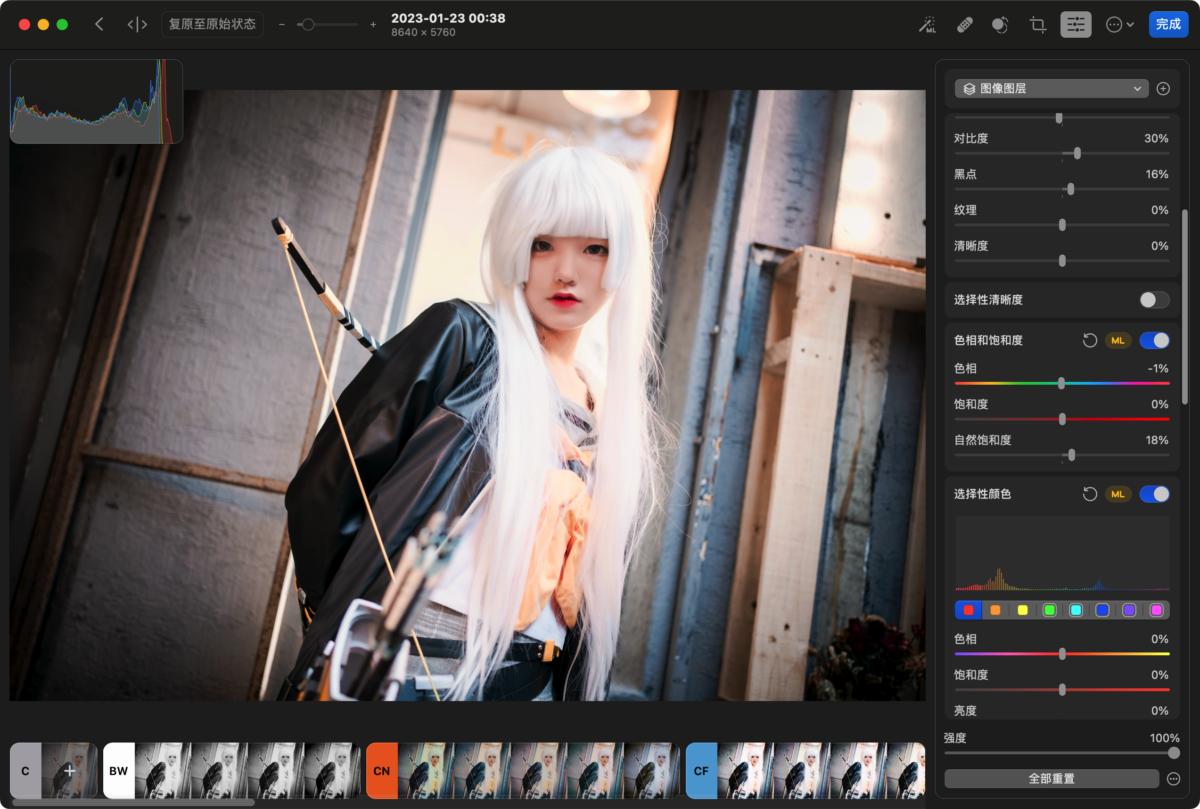Click the presets strip horizontal scrollbar
1200x809 pixels.
click(133, 802)
